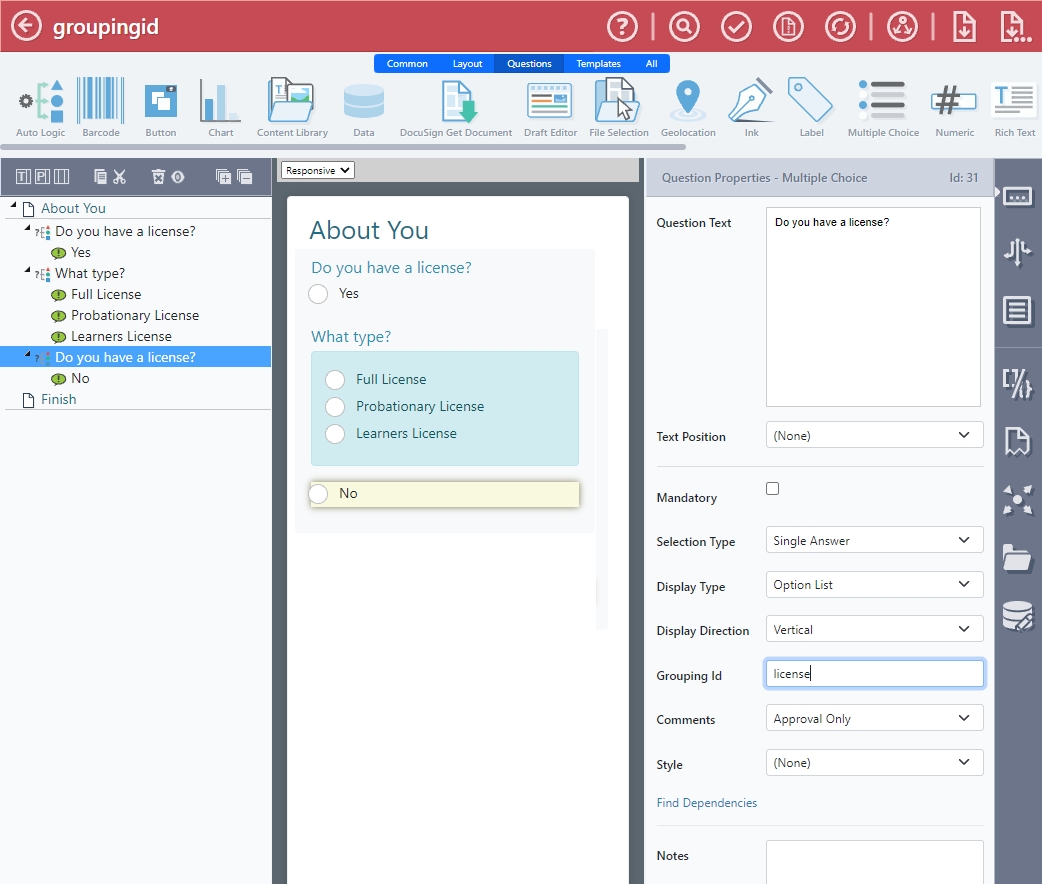Screen dimensions: 1042x884
Task: Click the download document icon in the header
Action: 964,27
